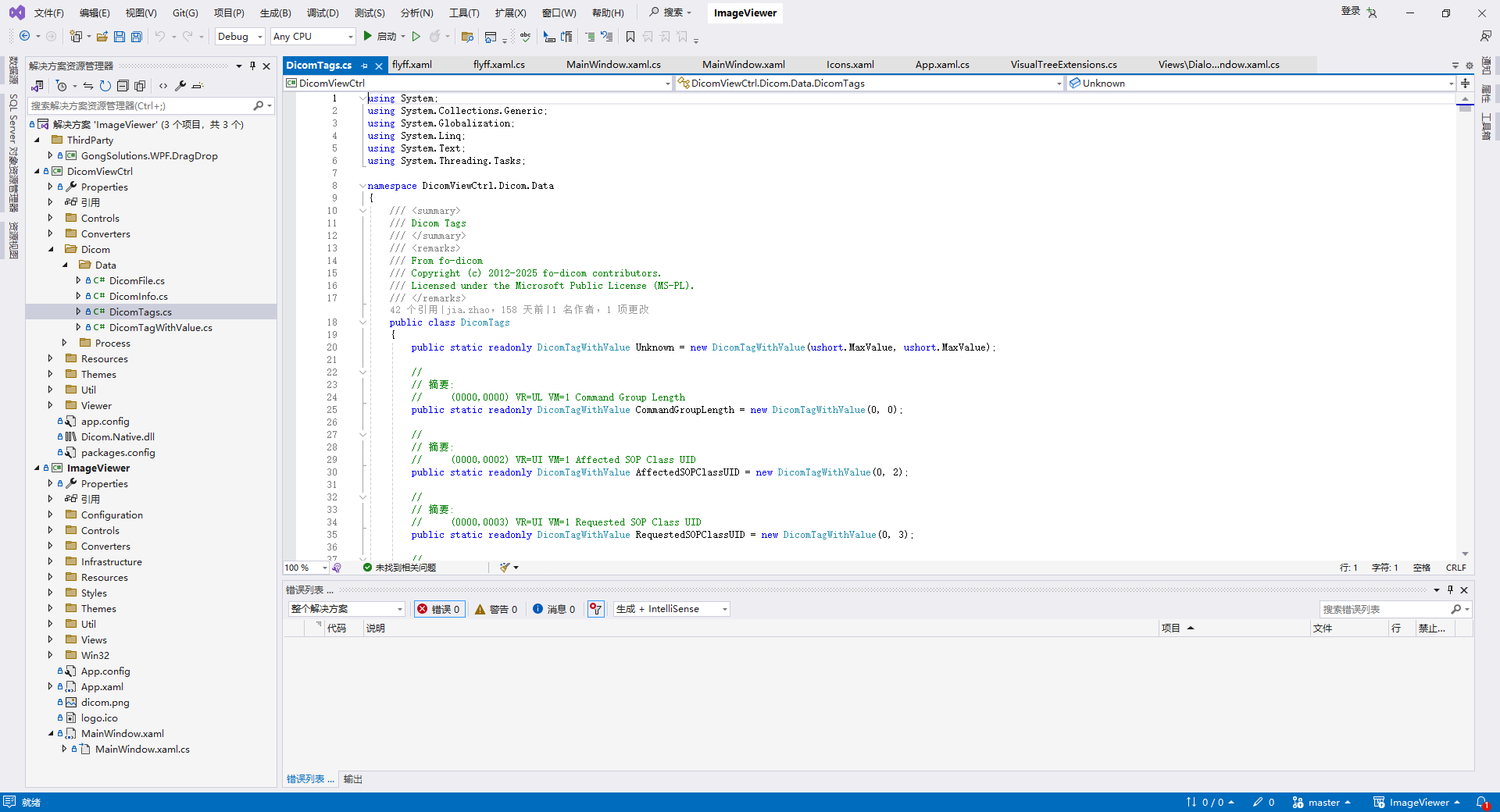
Task: Click the 登录 sign-in button
Action: (x=1351, y=11)
